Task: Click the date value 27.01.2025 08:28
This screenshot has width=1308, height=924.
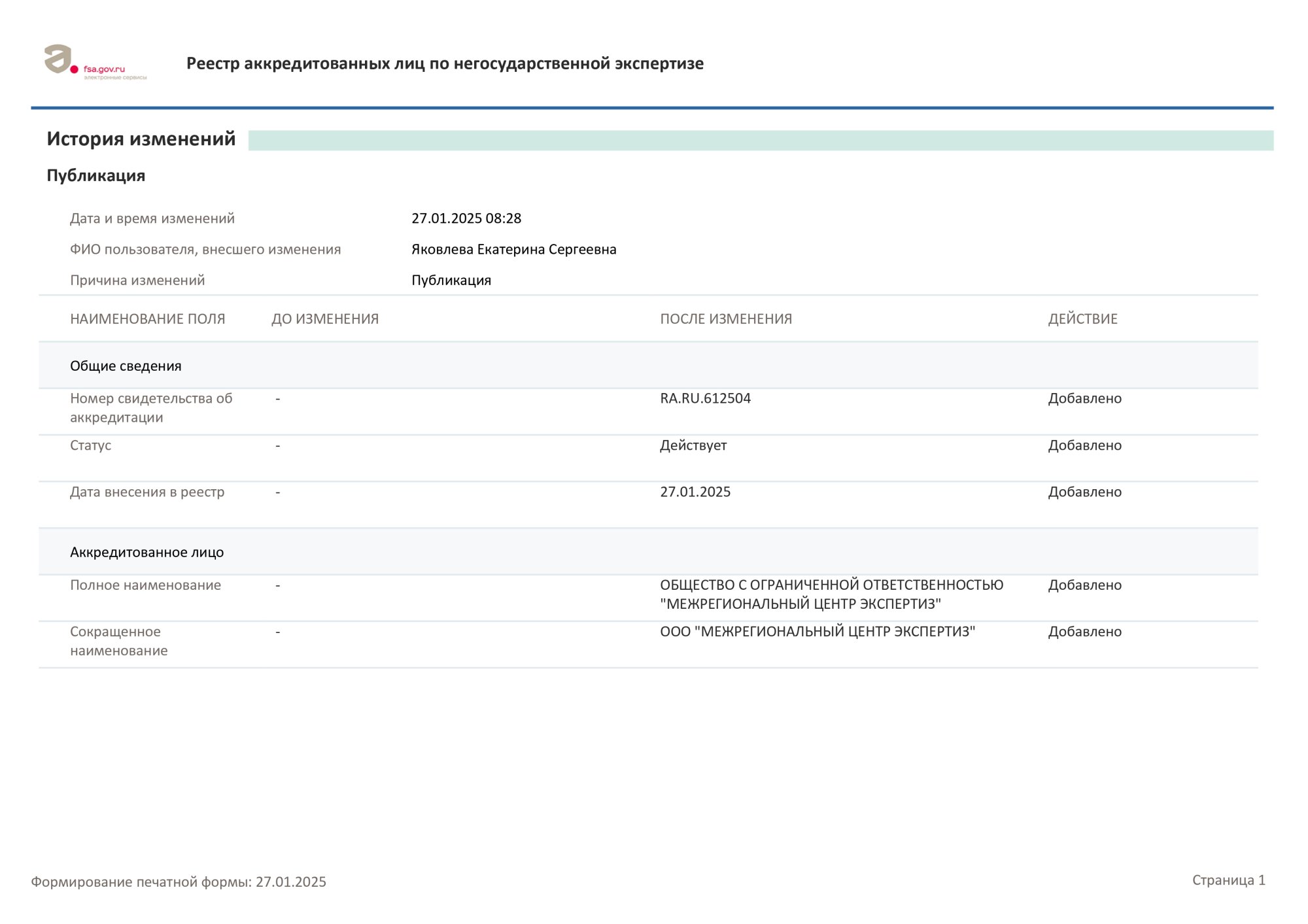Action: tap(466, 218)
